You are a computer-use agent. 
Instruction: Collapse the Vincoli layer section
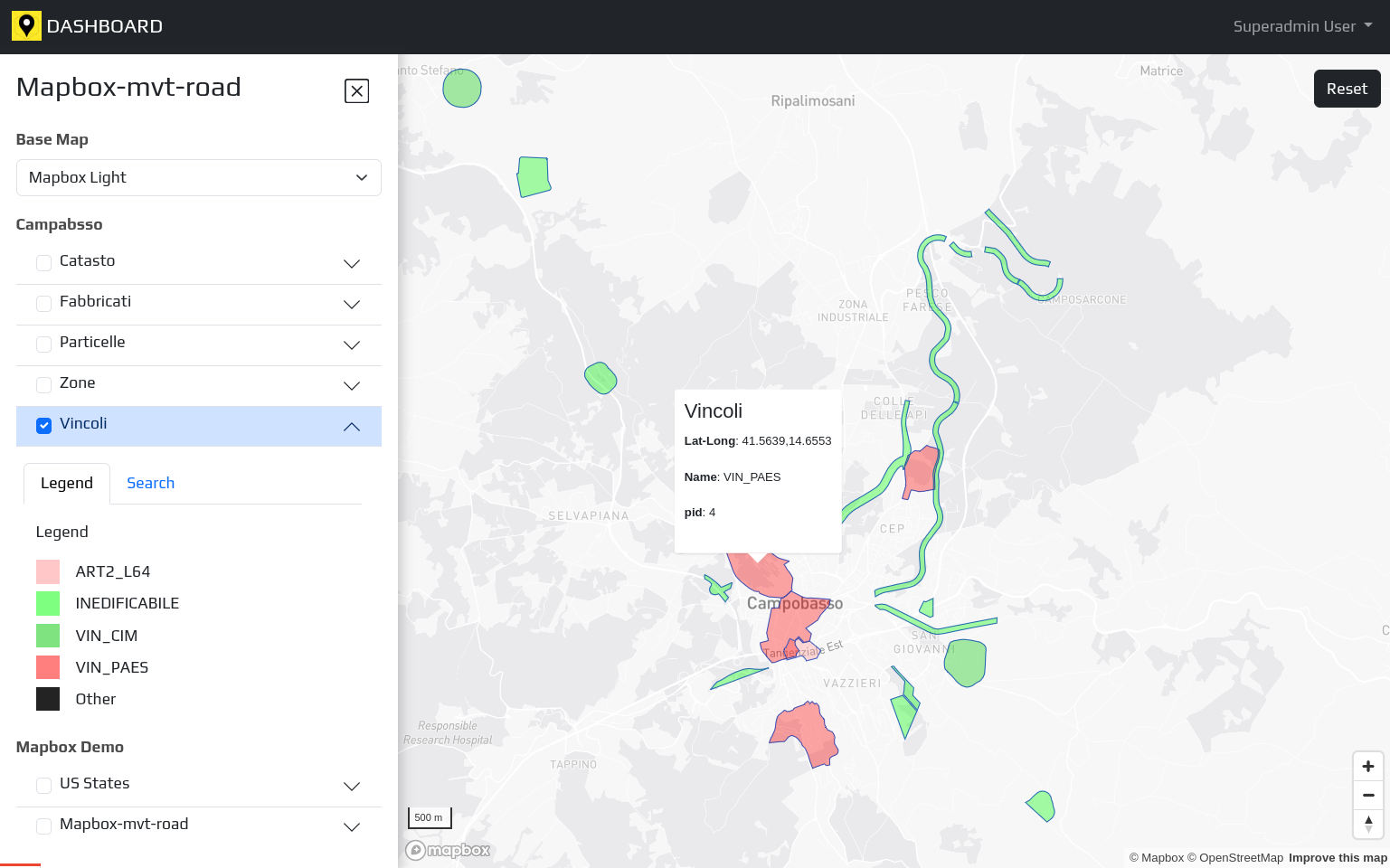tap(352, 426)
